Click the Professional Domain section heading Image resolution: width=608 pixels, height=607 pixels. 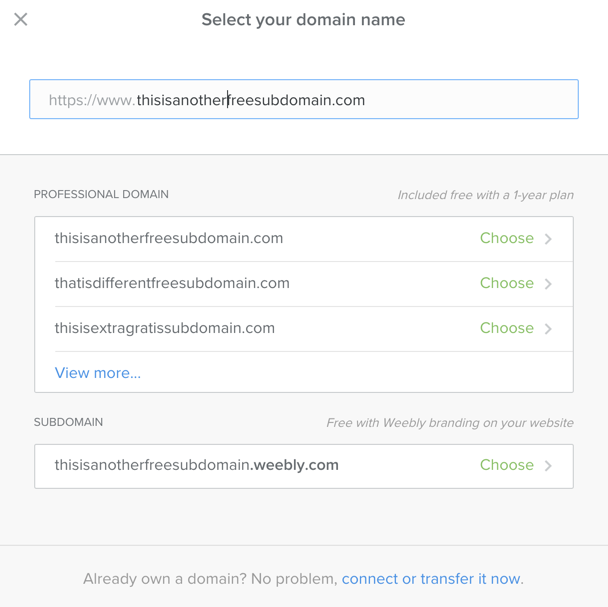(101, 195)
